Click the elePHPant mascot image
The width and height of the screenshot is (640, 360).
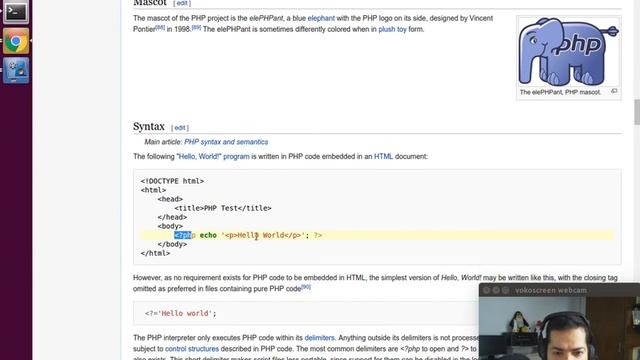coord(569,51)
